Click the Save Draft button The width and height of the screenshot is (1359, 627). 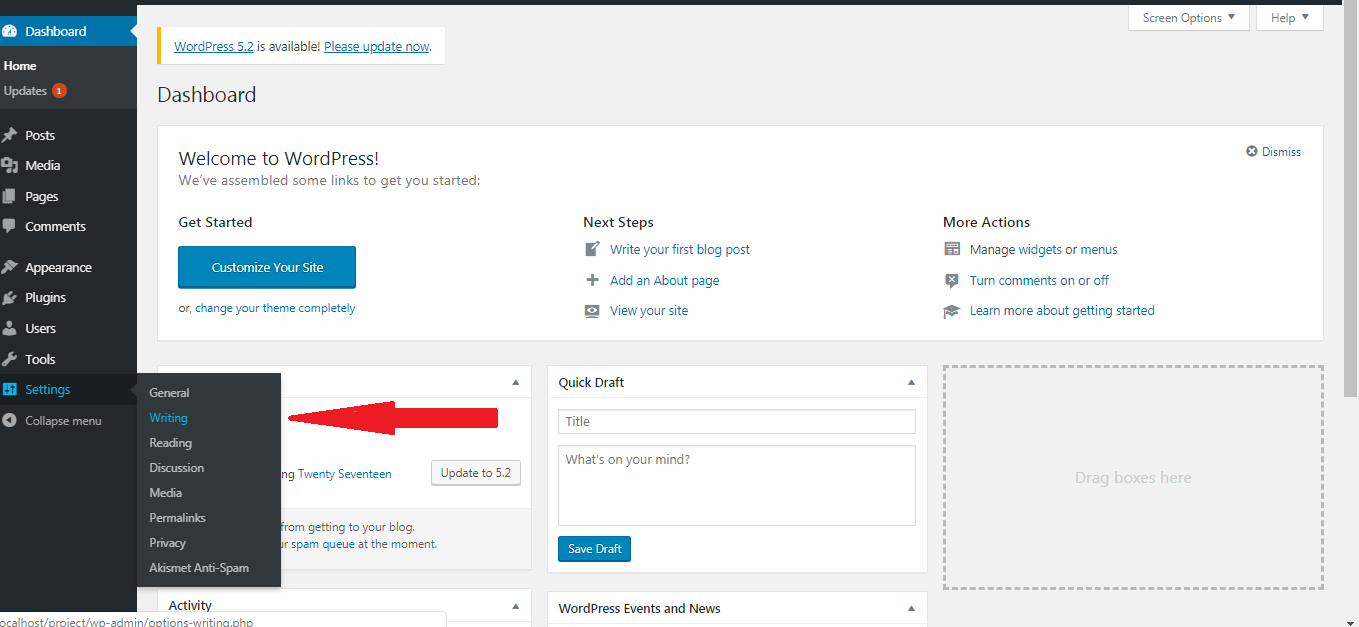[594, 549]
